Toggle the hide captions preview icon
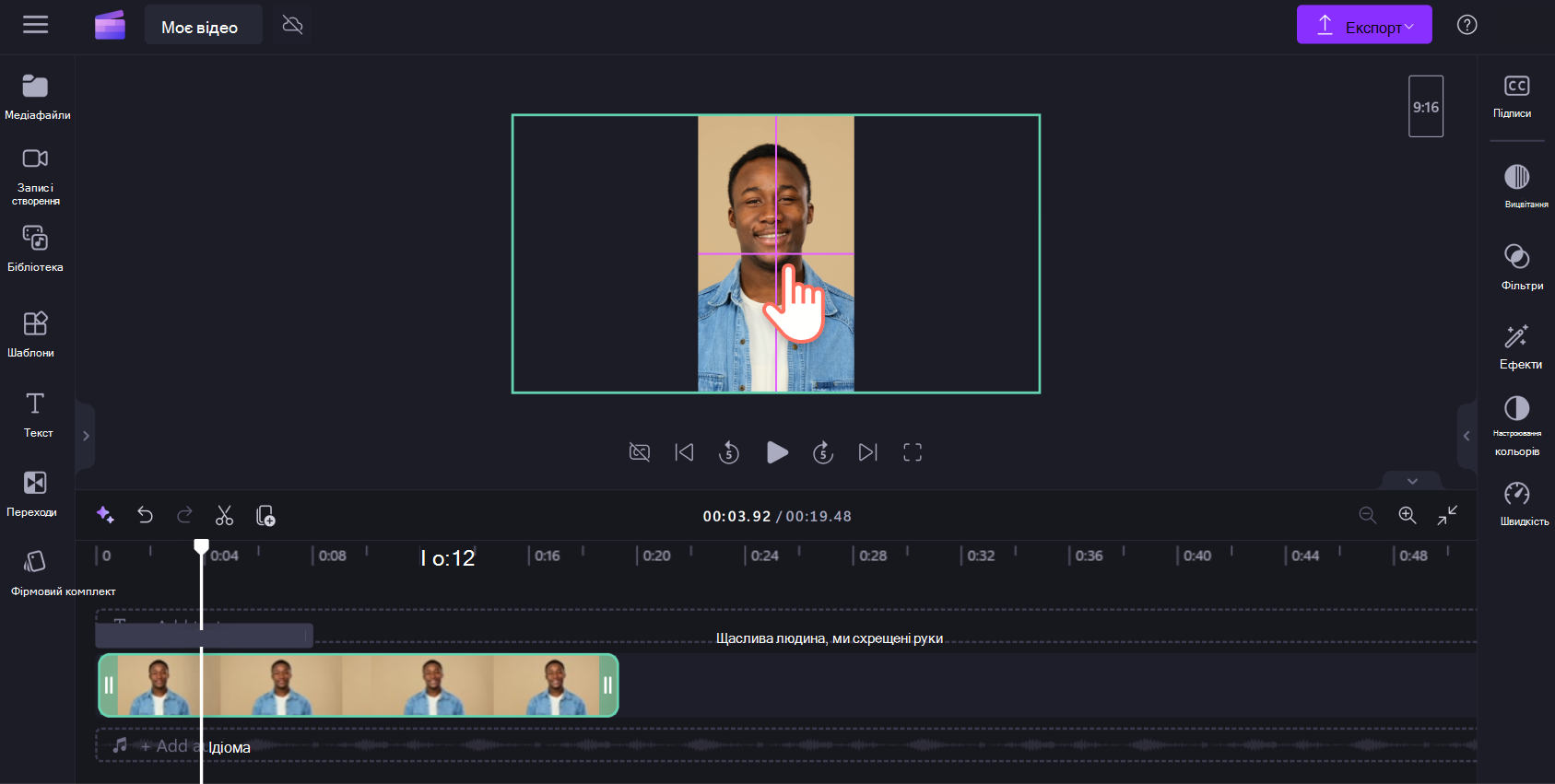 [640, 452]
